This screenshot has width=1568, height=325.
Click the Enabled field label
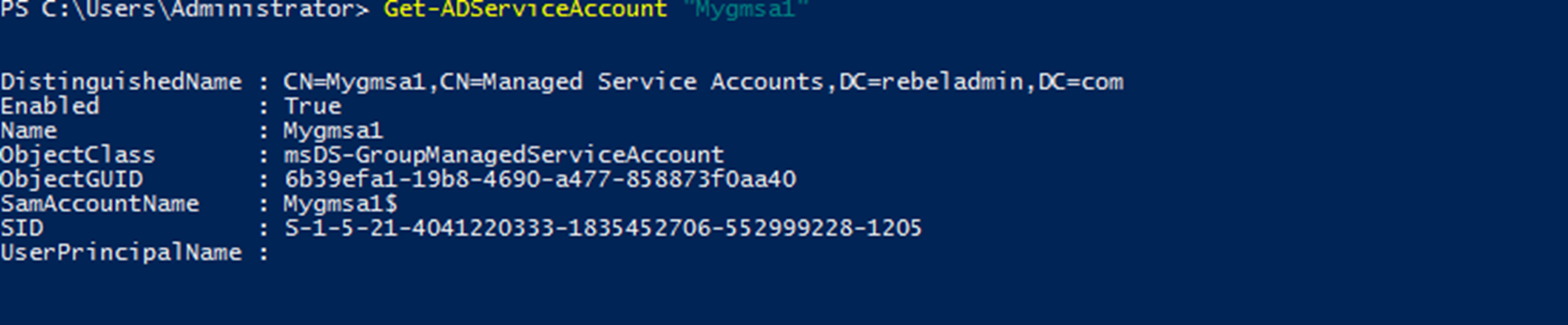pos(50,106)
